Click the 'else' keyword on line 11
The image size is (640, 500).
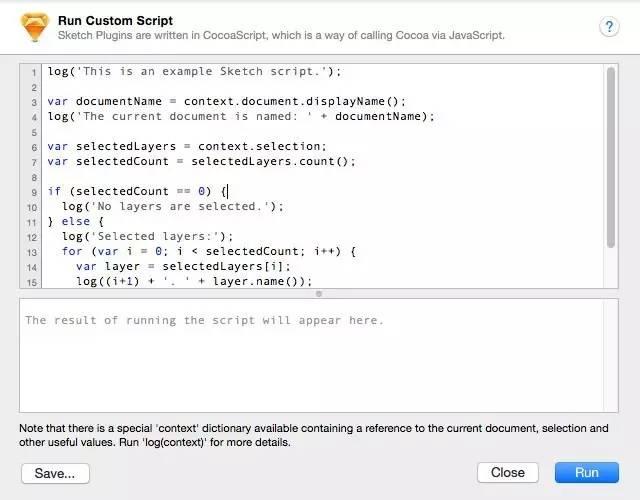tap(76, 221)
